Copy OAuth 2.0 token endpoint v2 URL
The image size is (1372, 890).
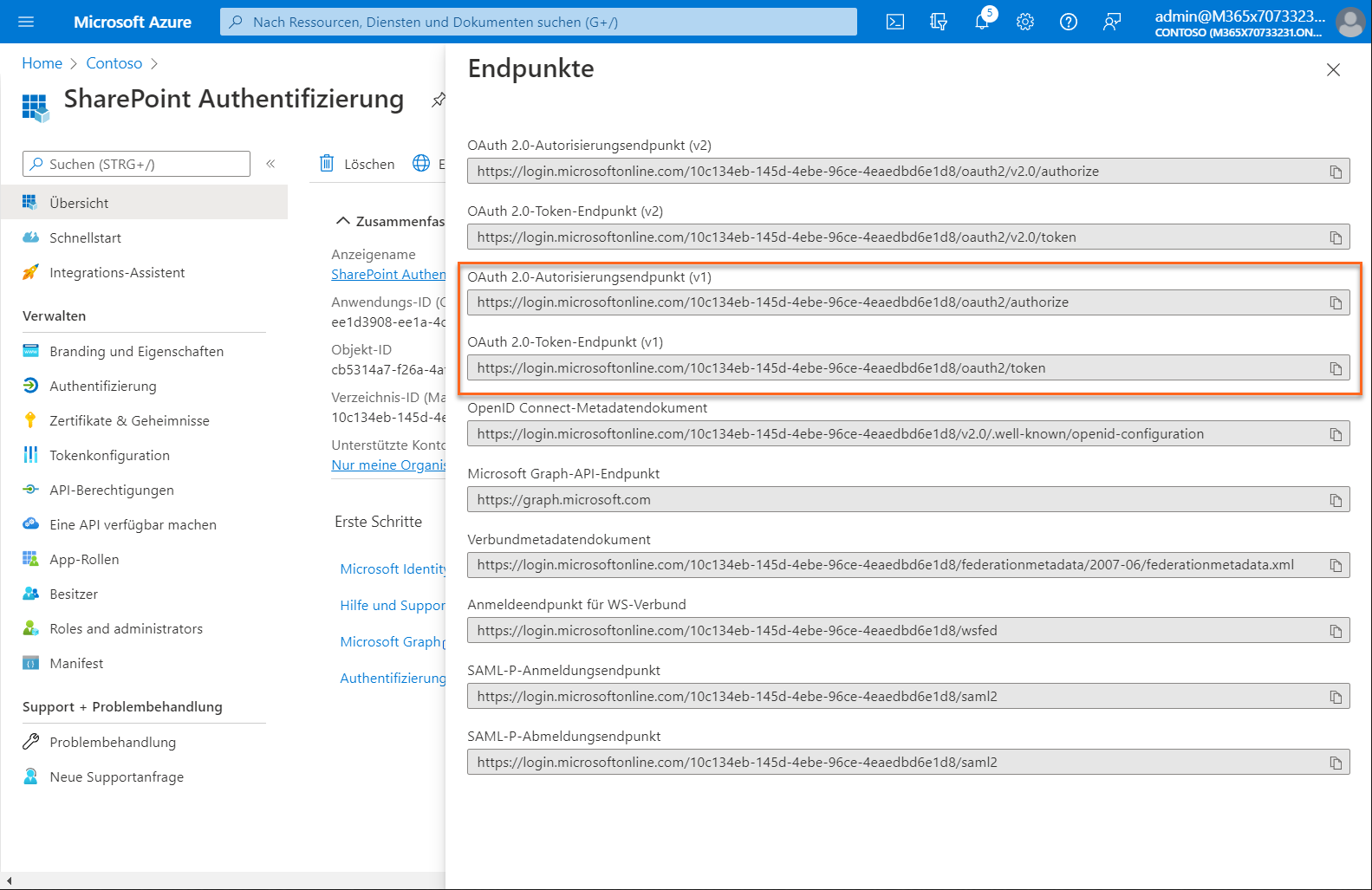coord(1336,237)
